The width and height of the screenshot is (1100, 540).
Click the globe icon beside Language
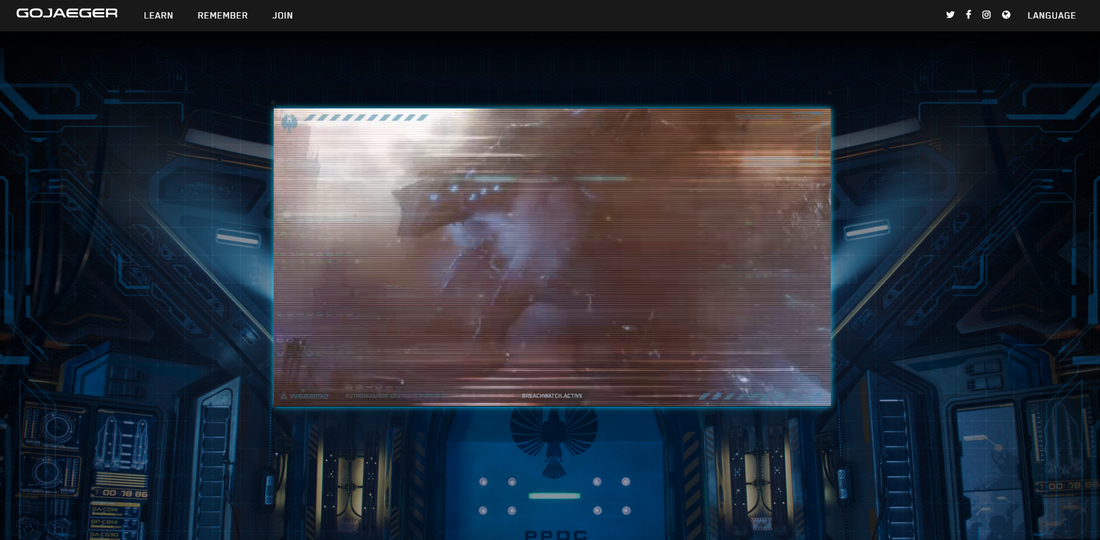[1006, 15]
